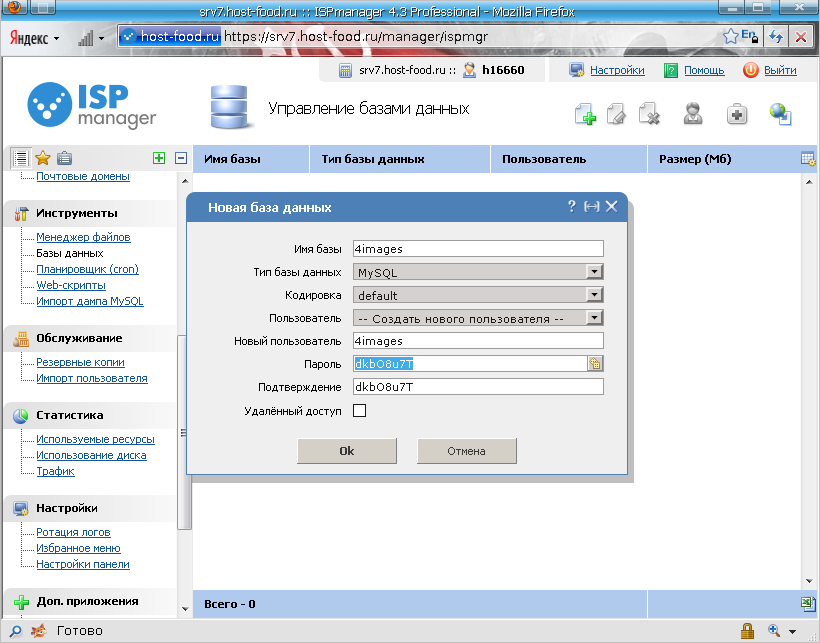820x643 pixels.
Task: Collapse the Статистика section
Action: tap(70, 415)
